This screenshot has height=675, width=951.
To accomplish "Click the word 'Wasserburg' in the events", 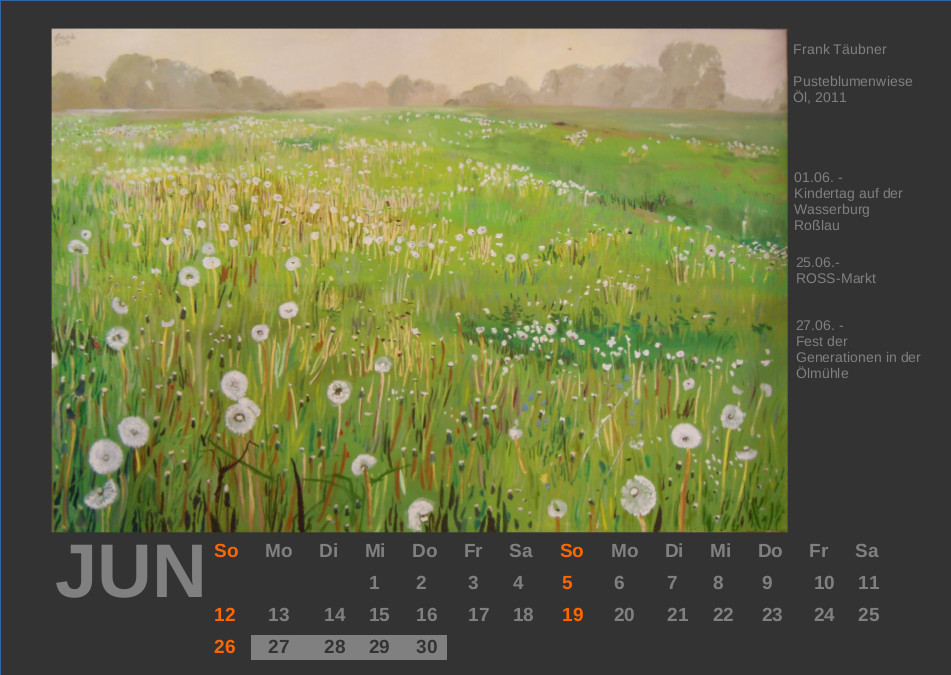I will (832, 209).
